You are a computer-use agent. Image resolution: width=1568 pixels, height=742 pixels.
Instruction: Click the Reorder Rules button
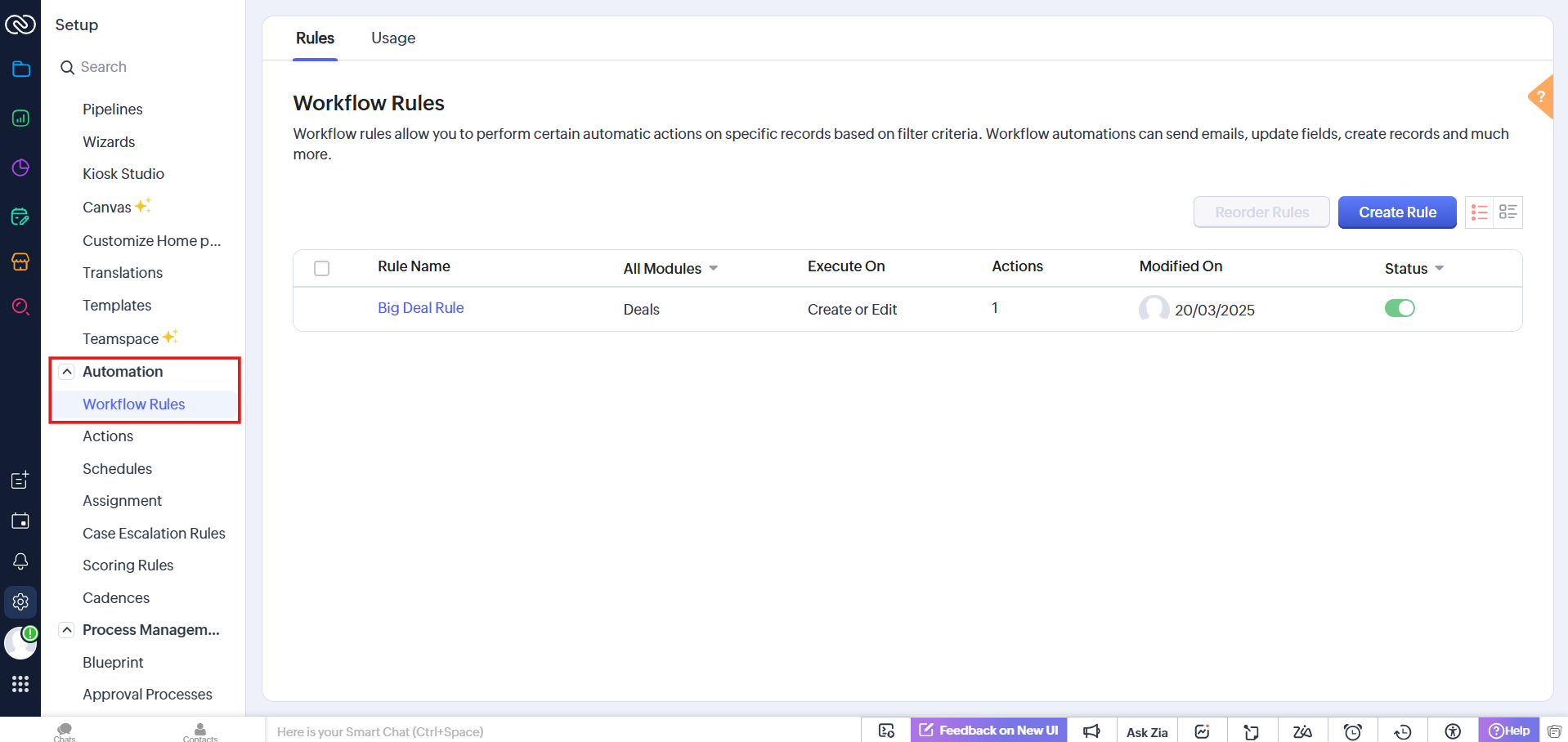coord(1261,212)
